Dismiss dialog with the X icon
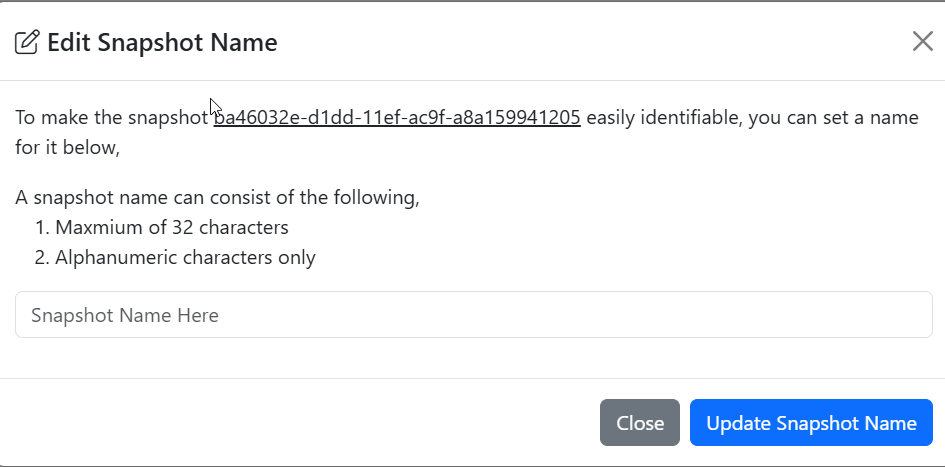The width and height of the screenshot is (945, 467). 922,42
